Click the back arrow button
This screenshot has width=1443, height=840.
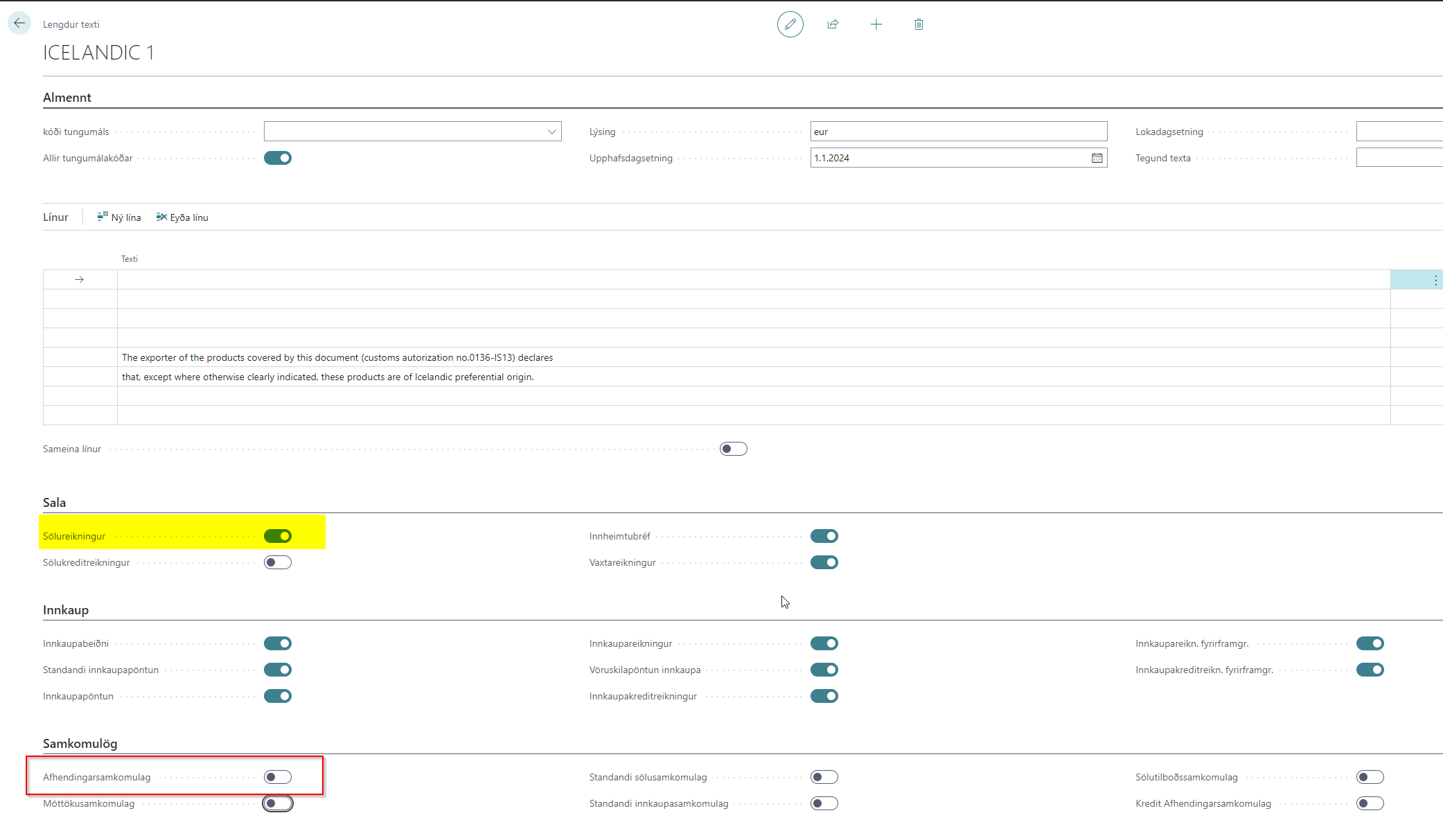click(x=19, y=23)
